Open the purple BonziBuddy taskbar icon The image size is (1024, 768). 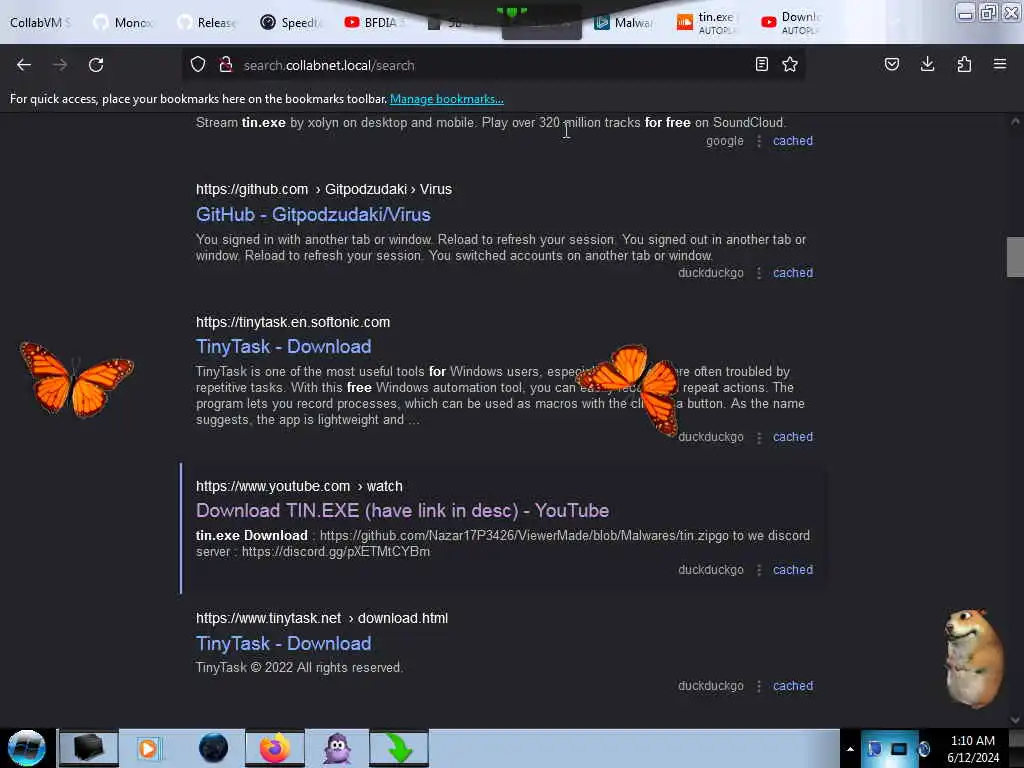(x=338, y=748)
